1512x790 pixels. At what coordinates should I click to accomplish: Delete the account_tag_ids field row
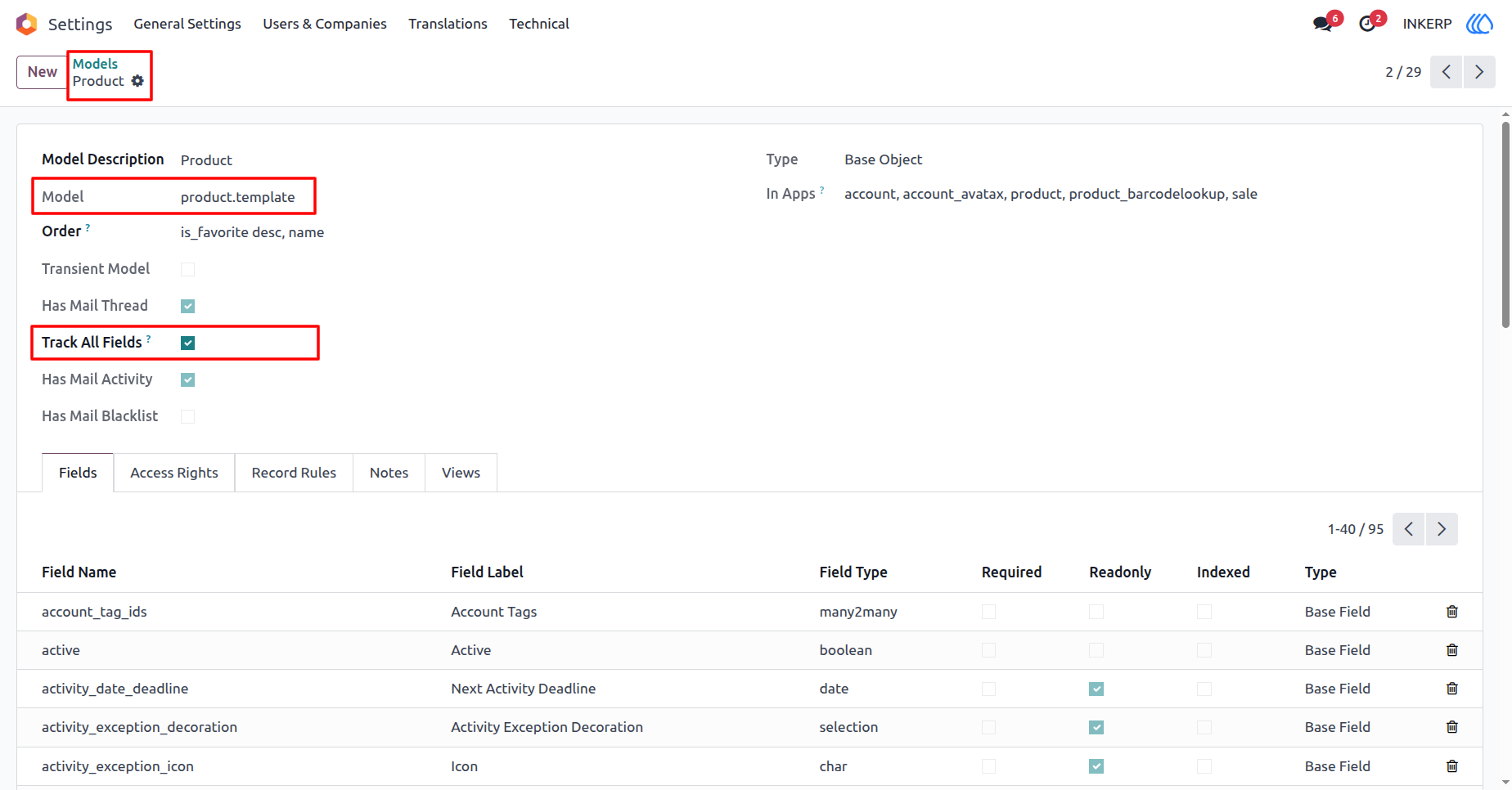point(1452,612)
